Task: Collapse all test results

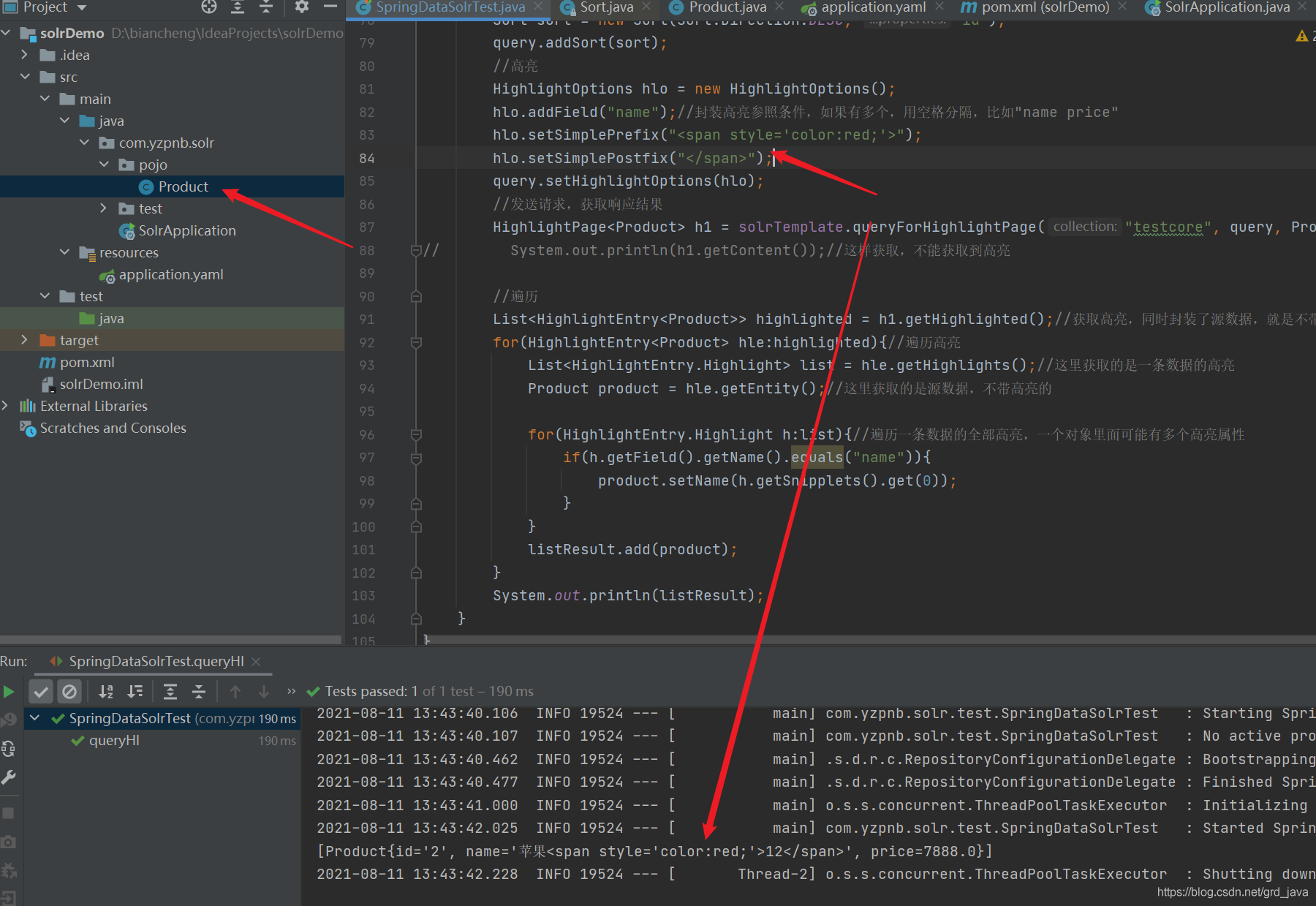Action: [x=199, y=692]
